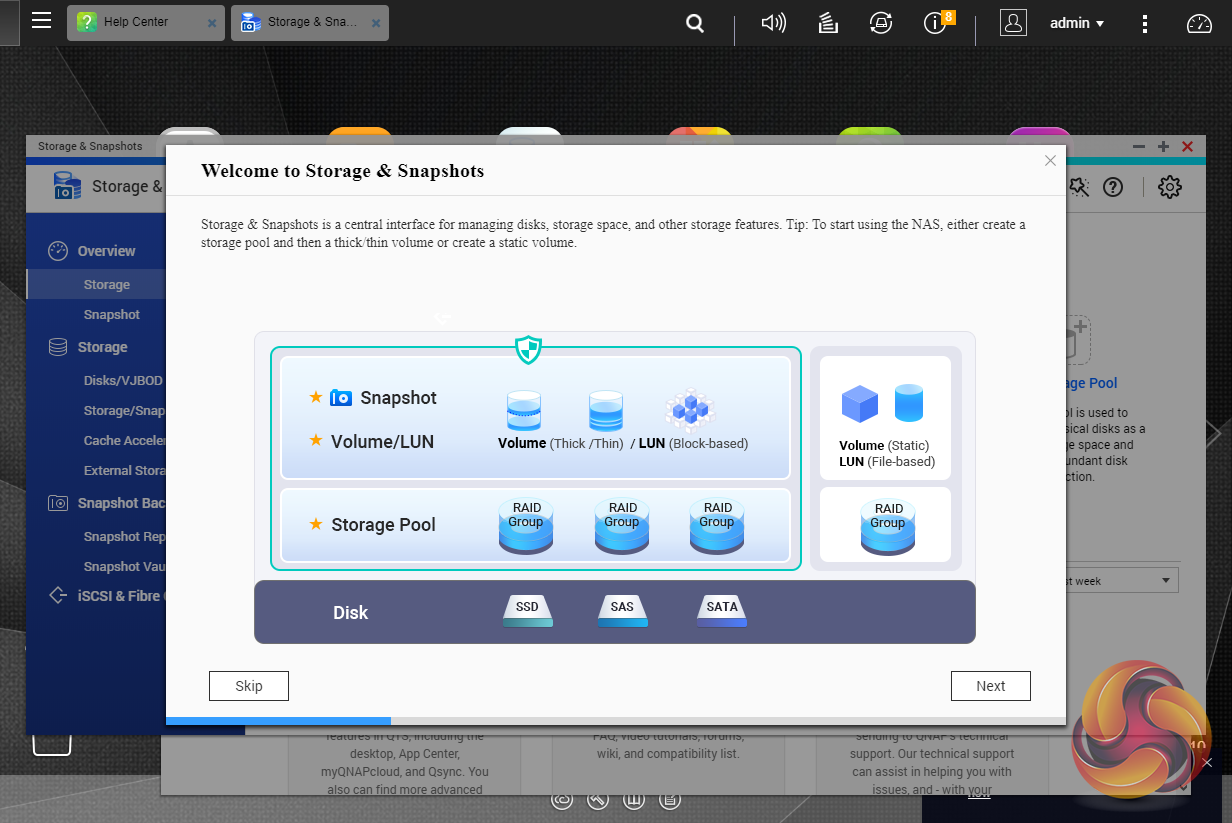The width and height of the screenshot is (1232, 823).
Task: Close the Storage & Snapshots window
Action: tap(1187, 147)
